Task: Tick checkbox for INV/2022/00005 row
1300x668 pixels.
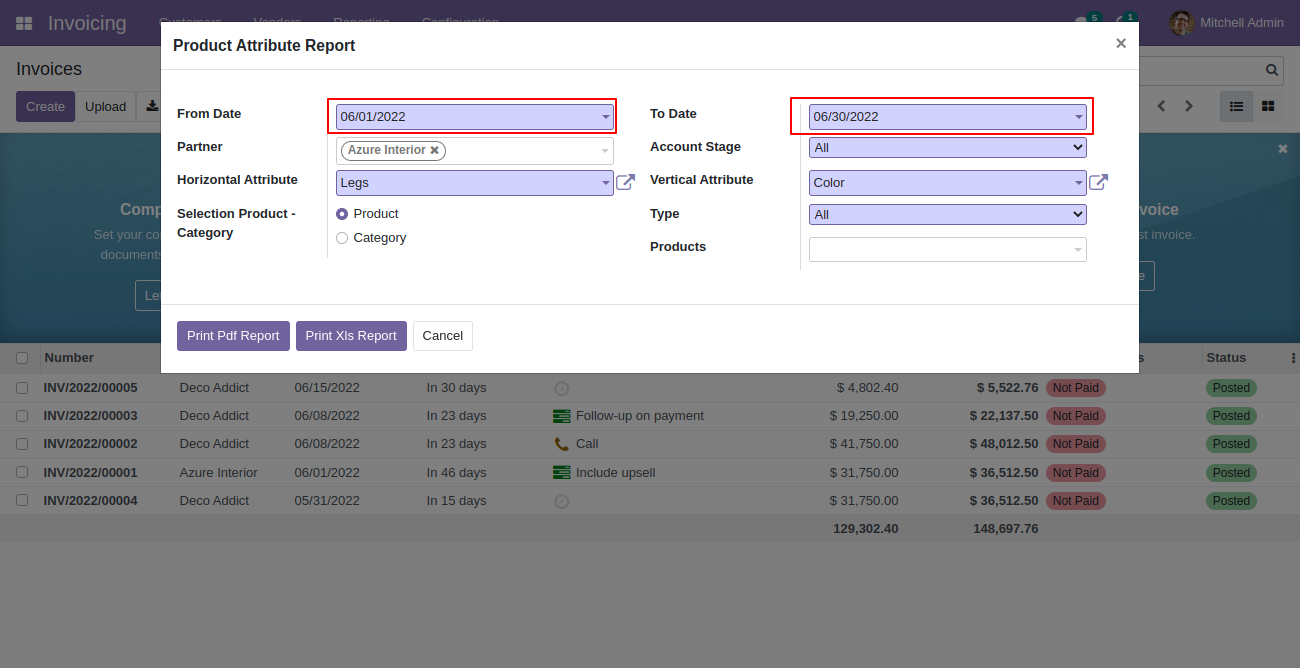Action: 22,387
